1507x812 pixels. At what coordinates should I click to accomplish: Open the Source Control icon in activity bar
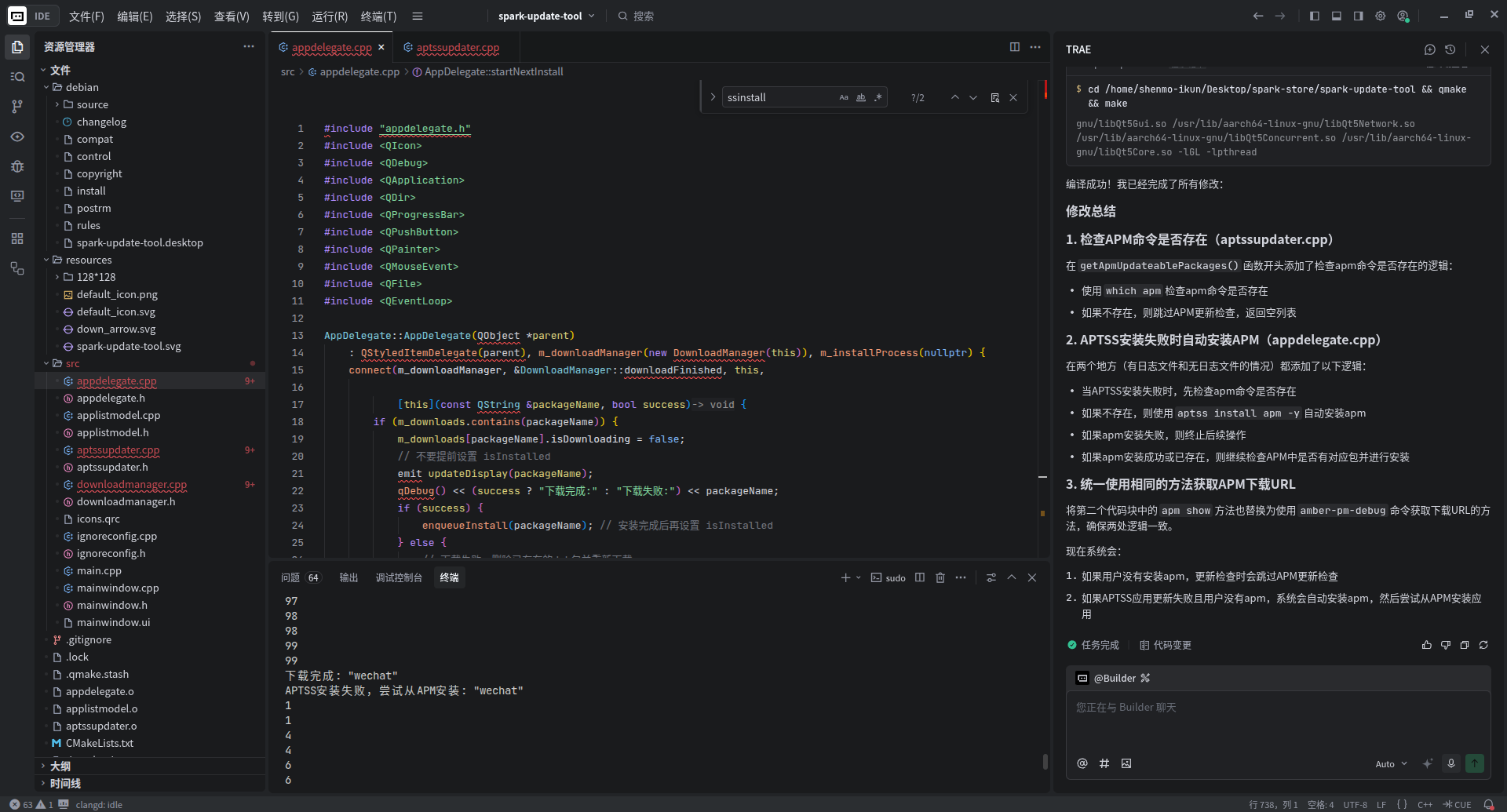(x=17, y=107)
